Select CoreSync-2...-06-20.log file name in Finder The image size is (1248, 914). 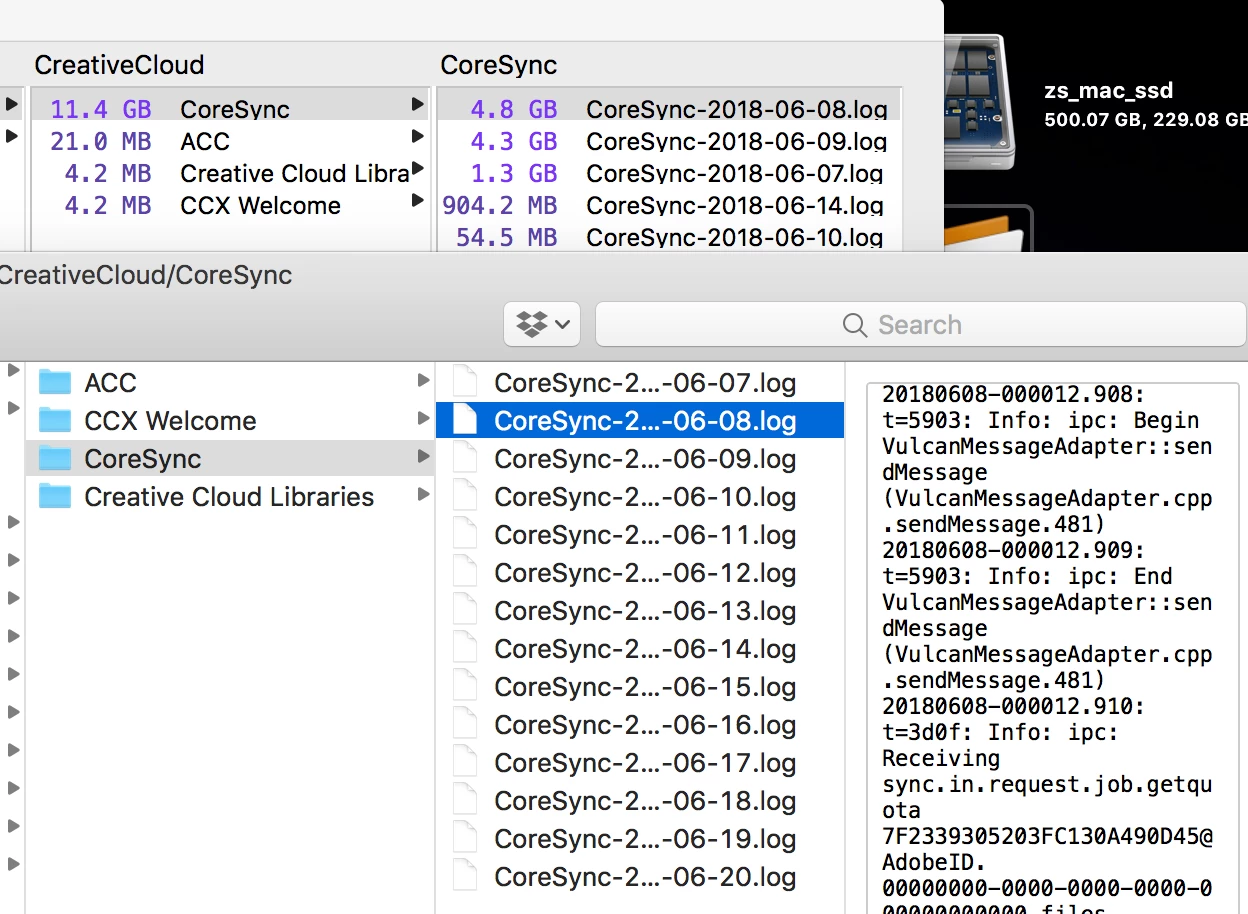(x=645, y=877)
